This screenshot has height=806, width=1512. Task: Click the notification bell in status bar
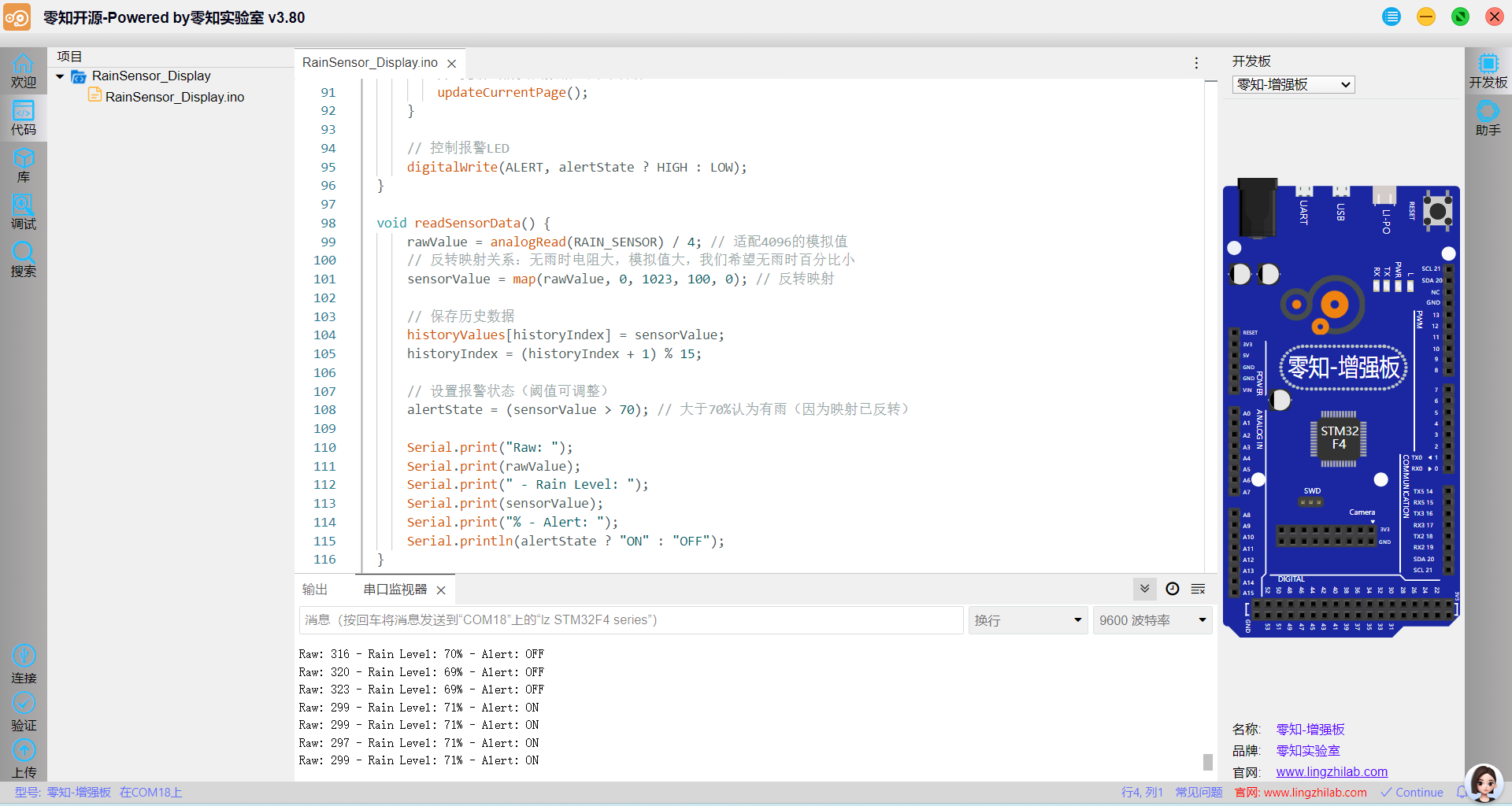(1461, 793)
